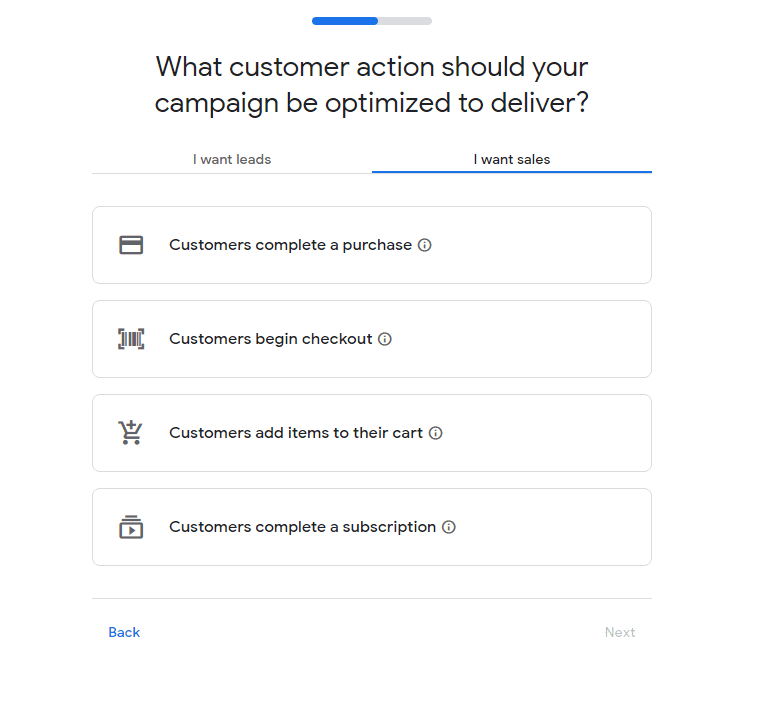This screenshot has height=707, width=762.
Task: Open info icon for complete a subscription
Action: click(x=449, y=527)
